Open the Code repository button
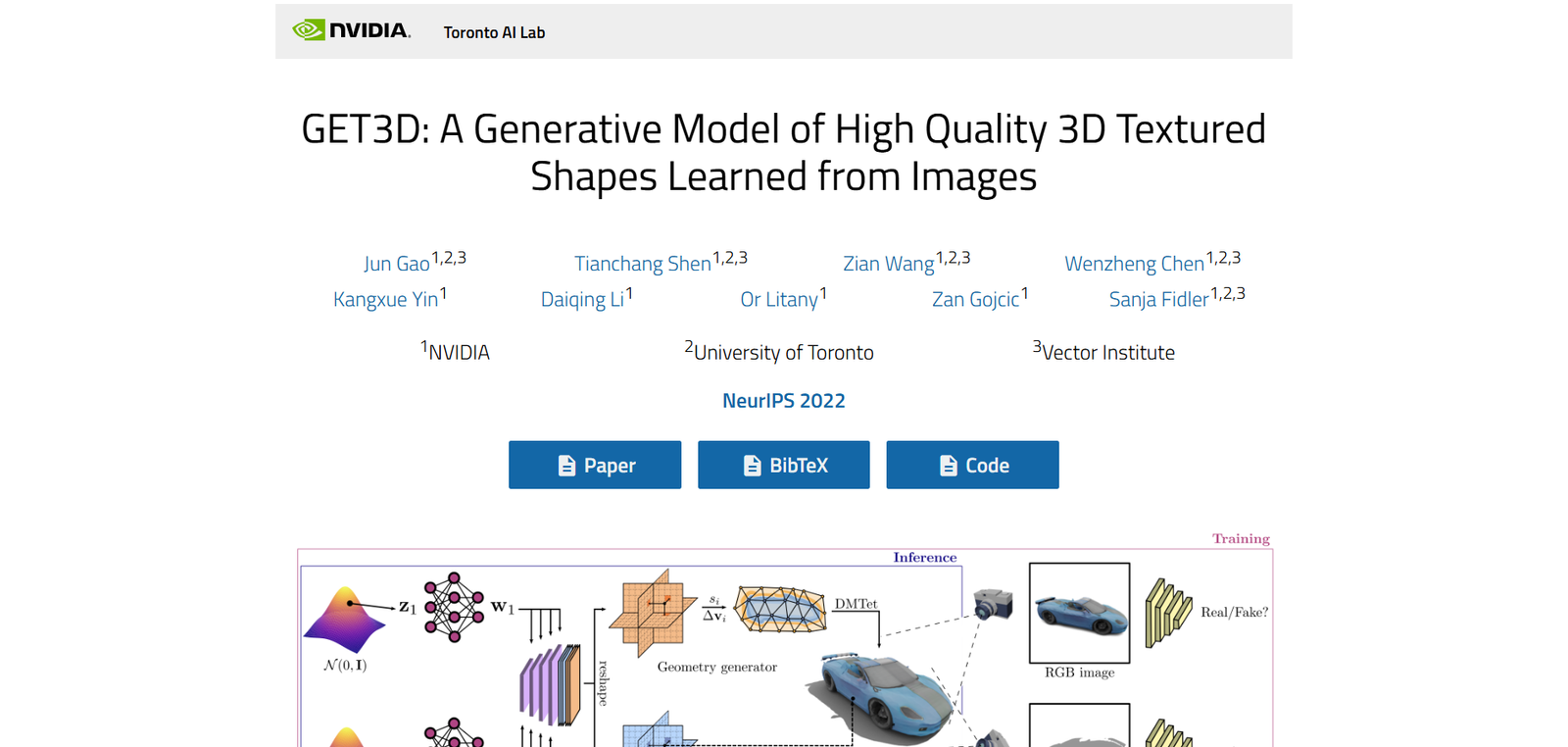 pos(972,465)
